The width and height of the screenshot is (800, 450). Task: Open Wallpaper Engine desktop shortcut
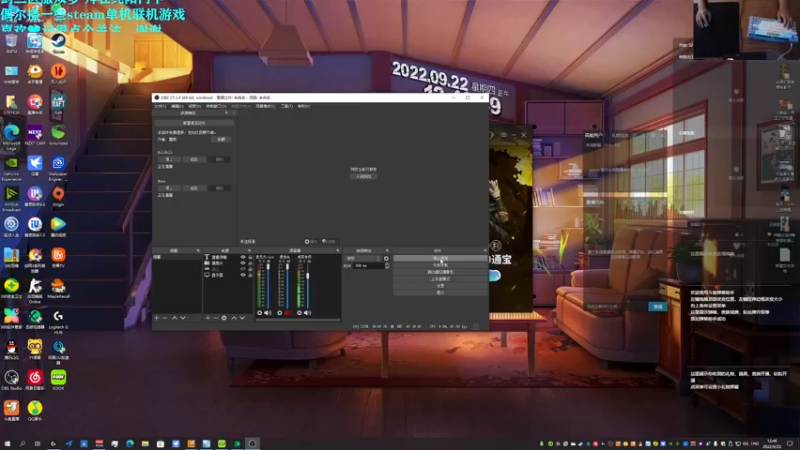(x=58, y=169)
